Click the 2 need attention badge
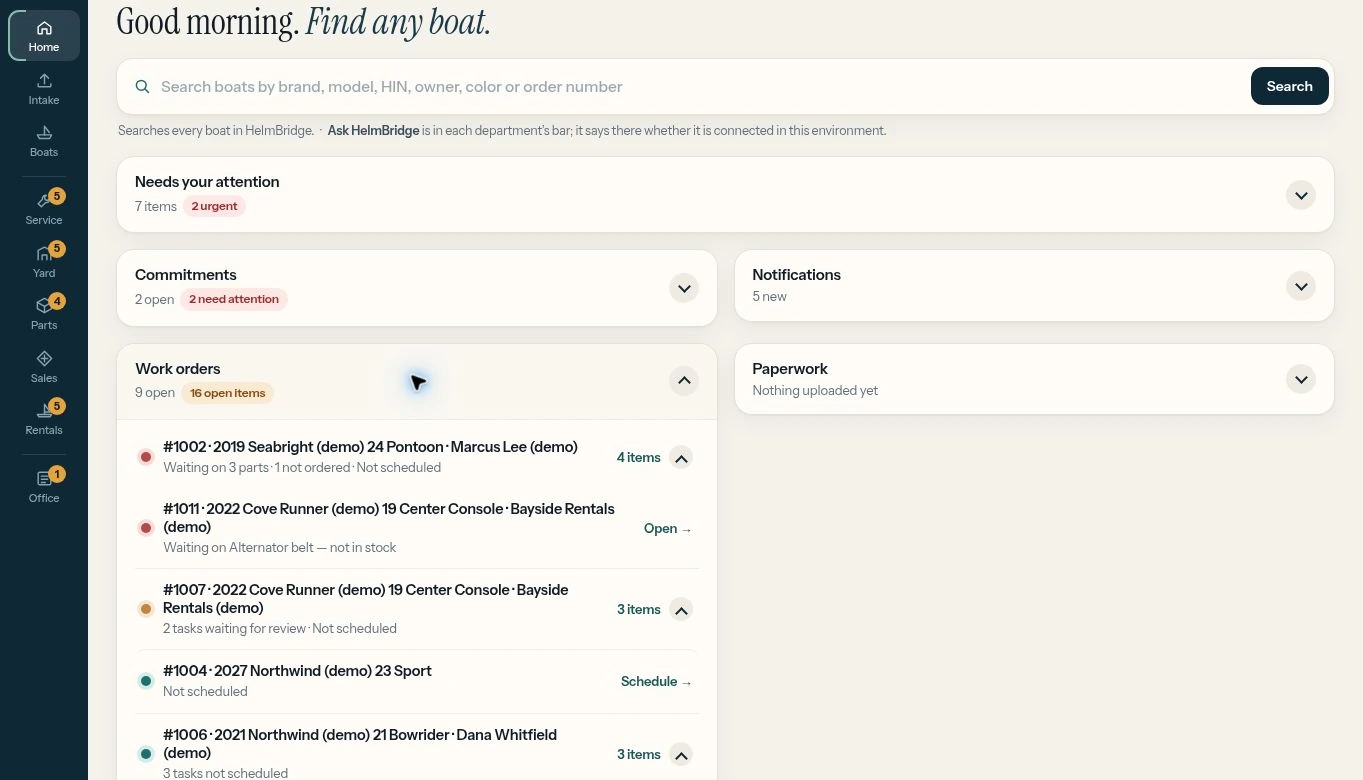The width and height of the screenshot is (1363, 780). click(234, 299)
